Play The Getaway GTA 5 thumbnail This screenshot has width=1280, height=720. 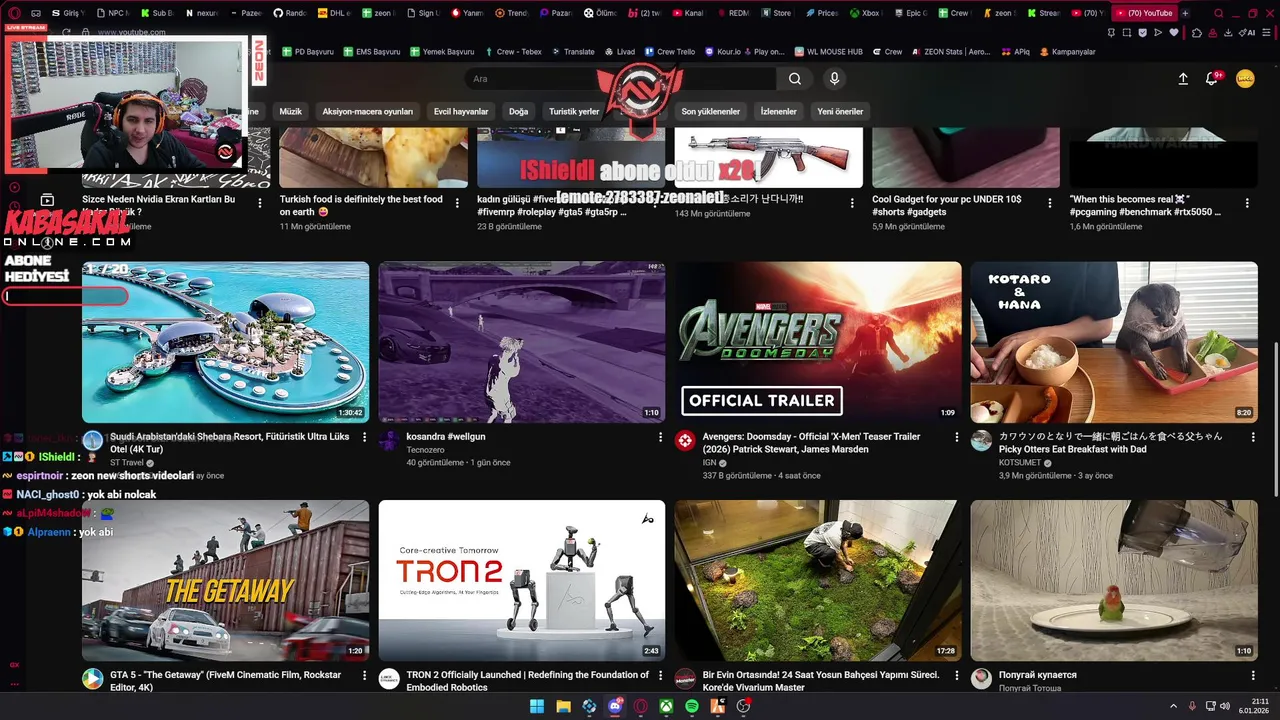(x=225, y=580)
